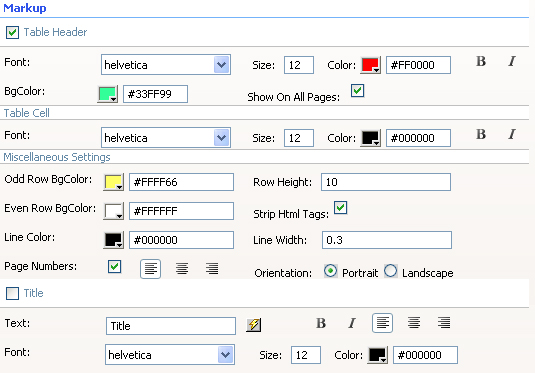
Task: Click the Table Header label text
Action: click(x=55, y=32)
